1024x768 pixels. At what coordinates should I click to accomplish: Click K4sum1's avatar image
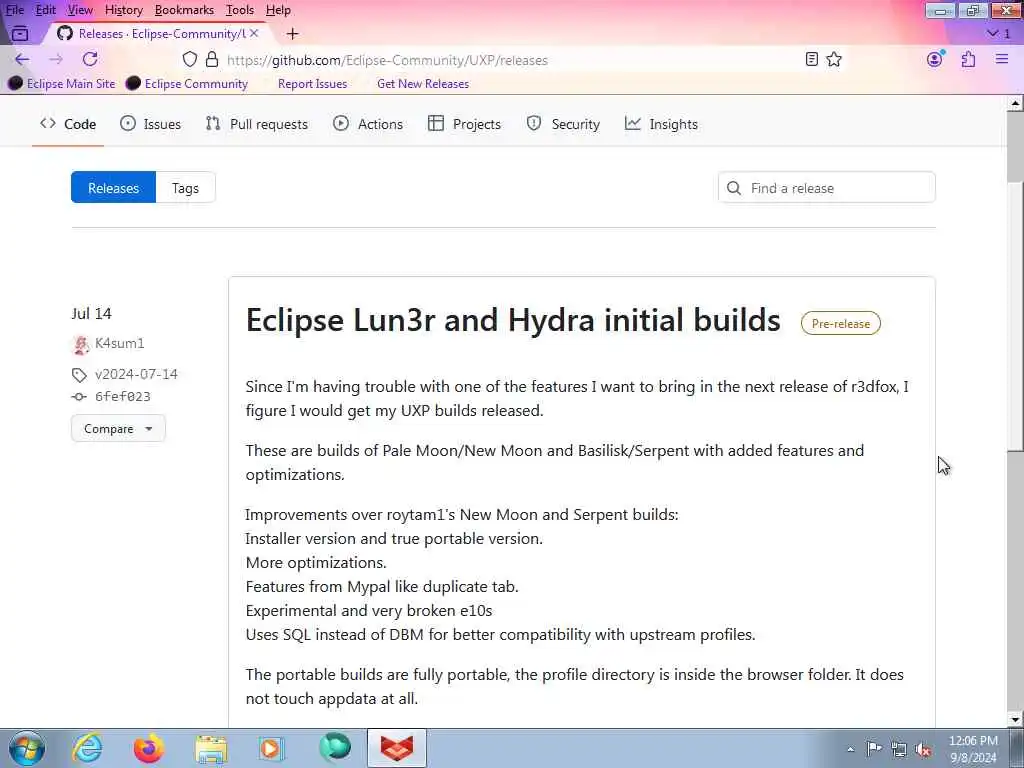click(x=80, y=344)
